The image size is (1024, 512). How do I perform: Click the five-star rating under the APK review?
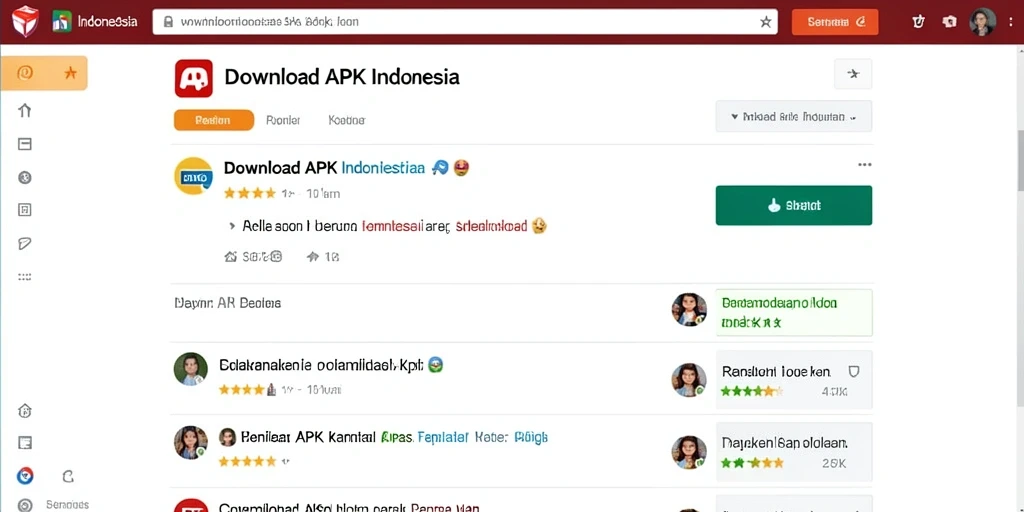(248, 461)
